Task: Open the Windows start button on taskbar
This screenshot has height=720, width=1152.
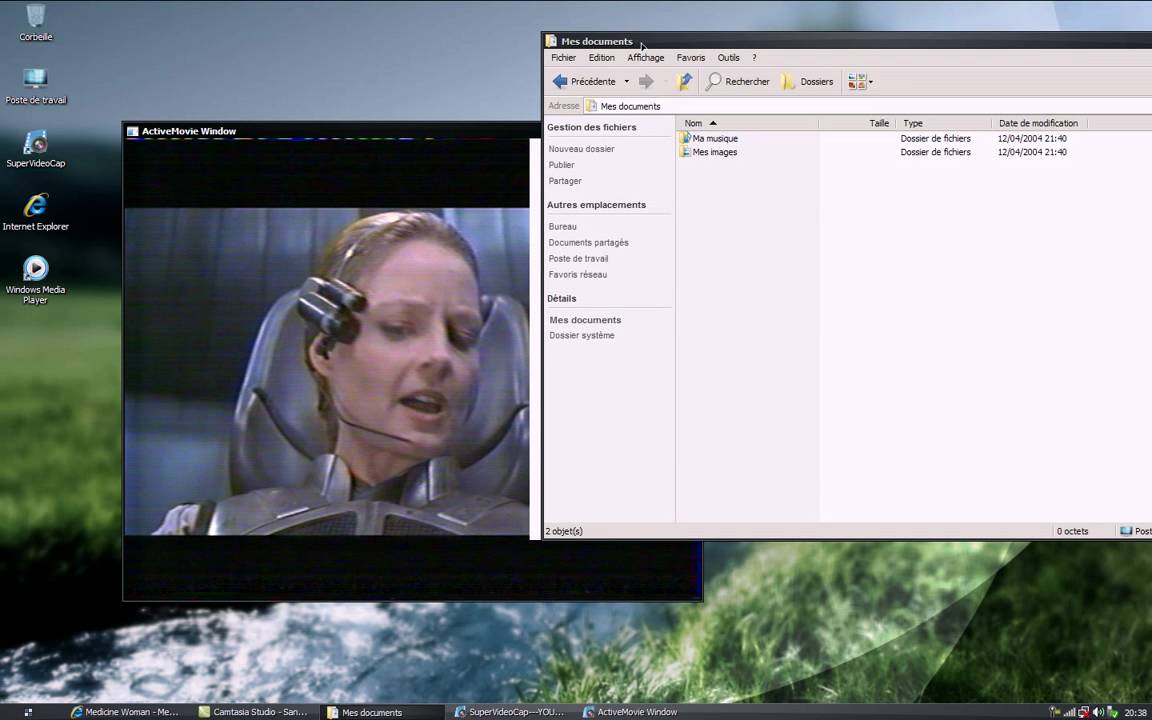Action: 28,712
